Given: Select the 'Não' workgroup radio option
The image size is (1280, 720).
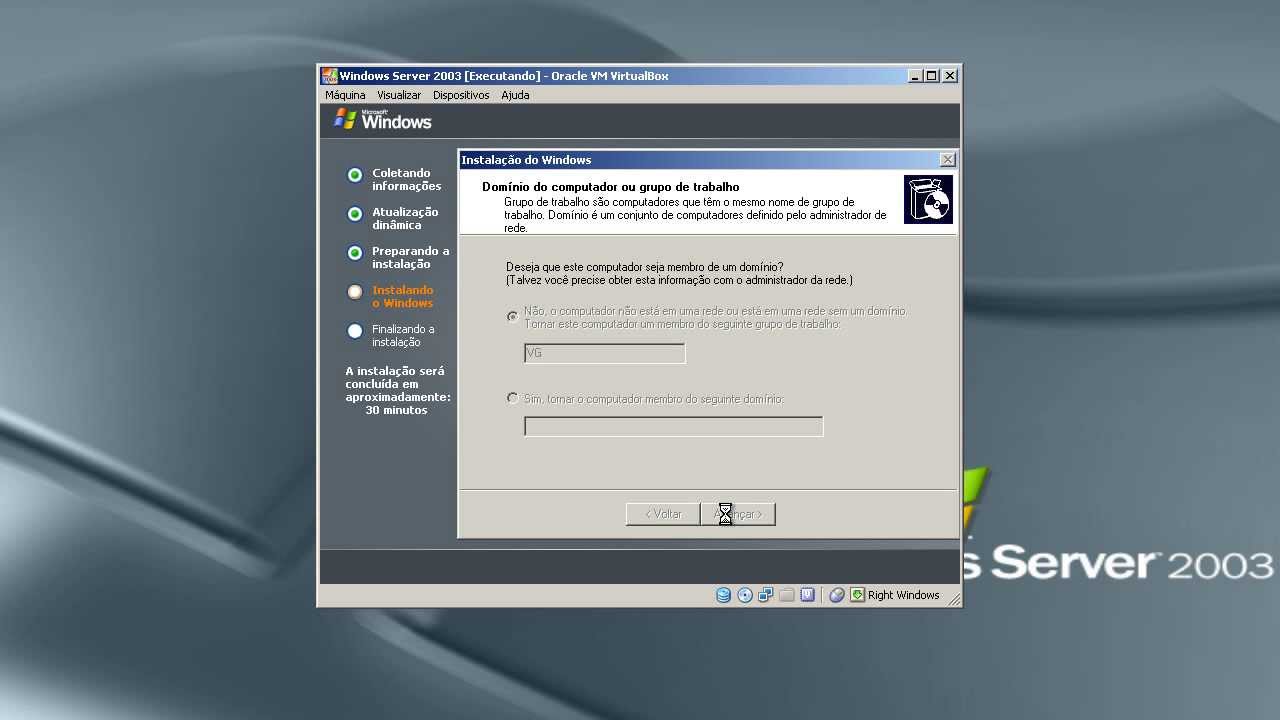Looking at the screenshot, I should (513, 317).
